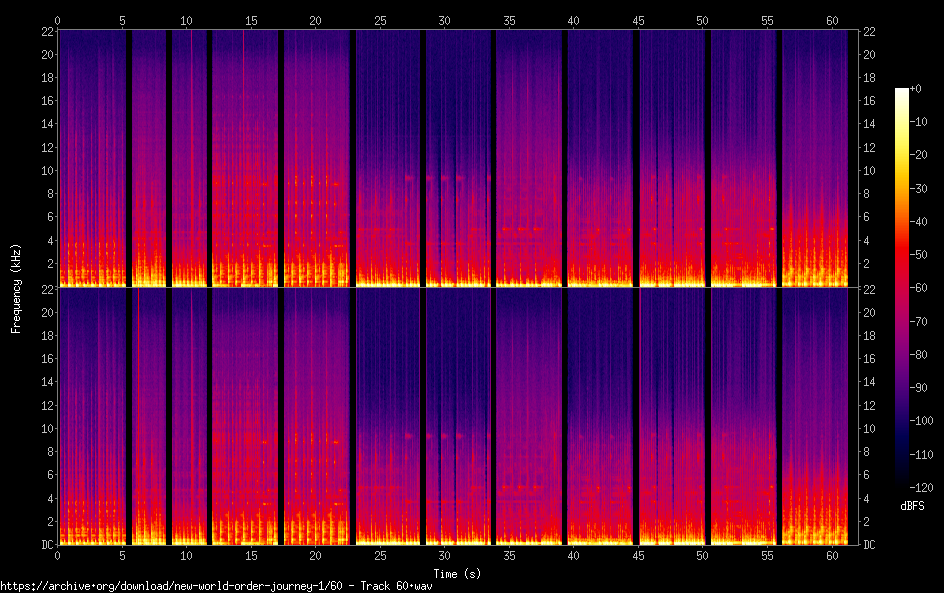Click the 60 tick on top time axis
Viewport: 944px width, 593px height.
pyautogui.click(x=831, y=20)
